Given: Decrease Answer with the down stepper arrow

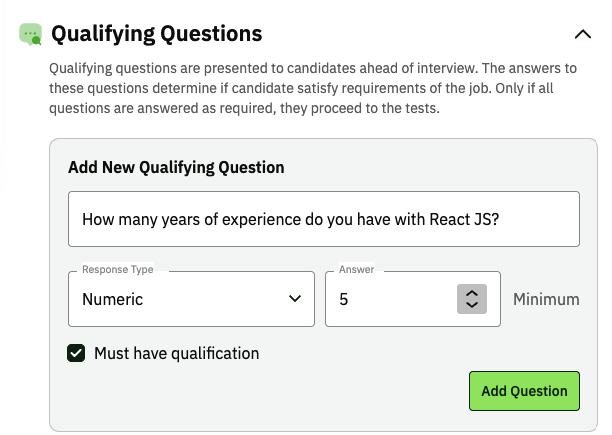Looking at the screenshot, I should (x=472, y=305).
